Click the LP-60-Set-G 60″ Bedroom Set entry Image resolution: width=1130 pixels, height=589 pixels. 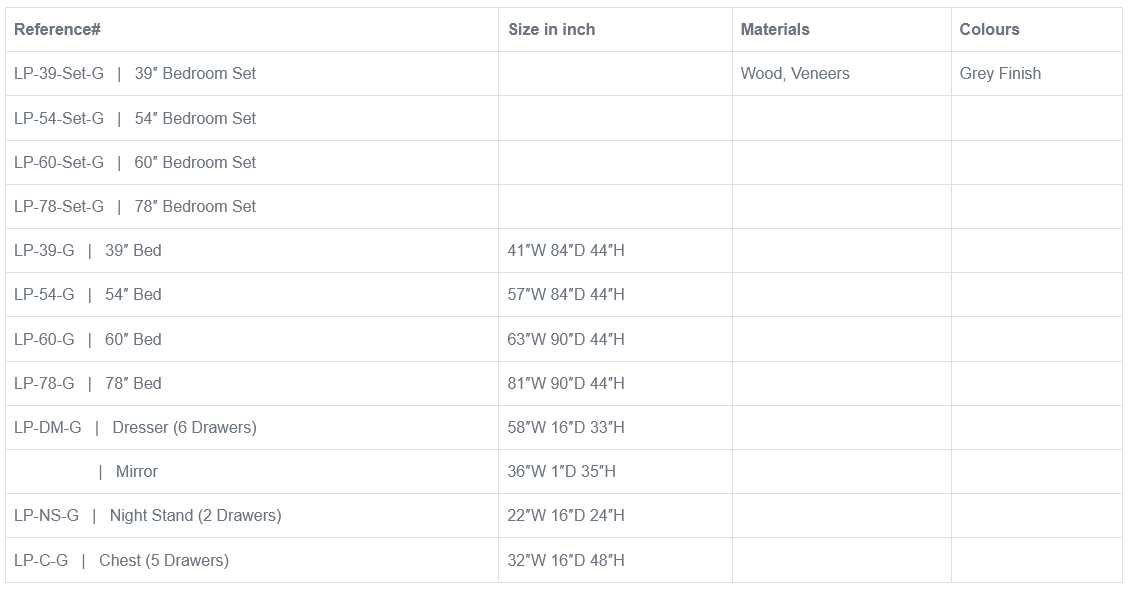[135, 162]
